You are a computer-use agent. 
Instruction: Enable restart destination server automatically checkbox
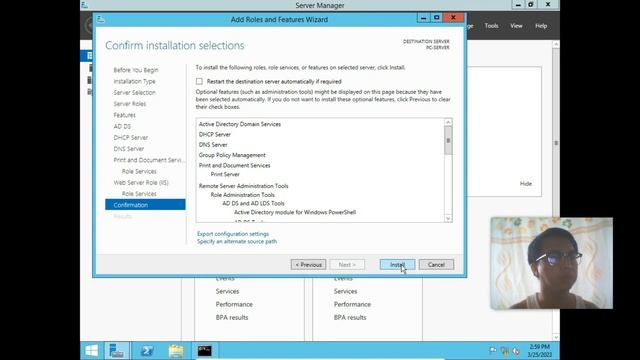199,81
